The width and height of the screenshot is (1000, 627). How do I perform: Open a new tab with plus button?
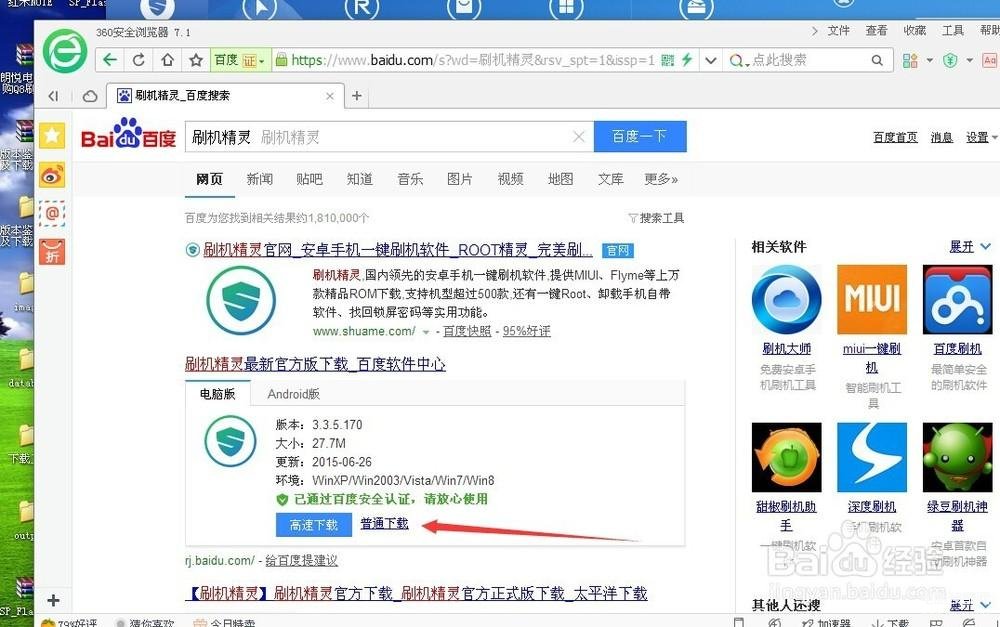coord(357,96)
